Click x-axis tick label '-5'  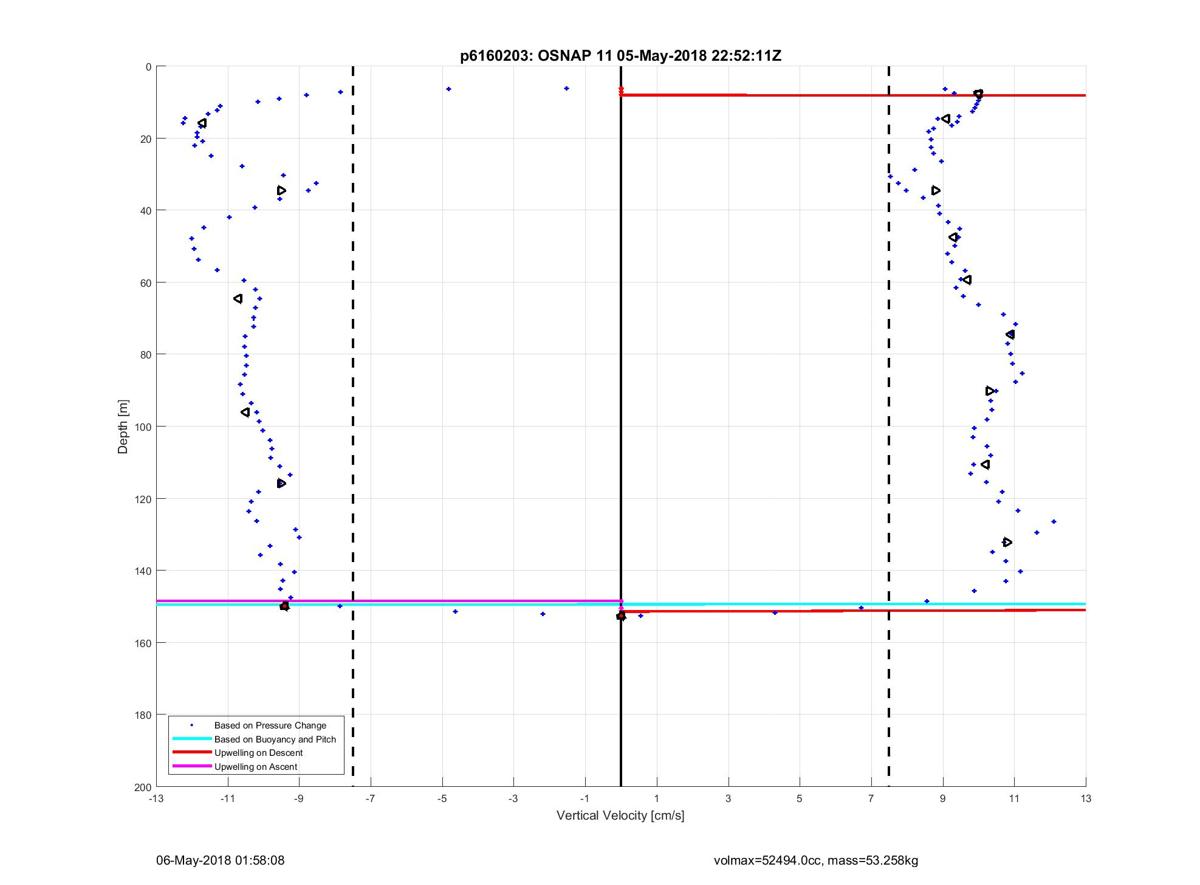point(442,799)
